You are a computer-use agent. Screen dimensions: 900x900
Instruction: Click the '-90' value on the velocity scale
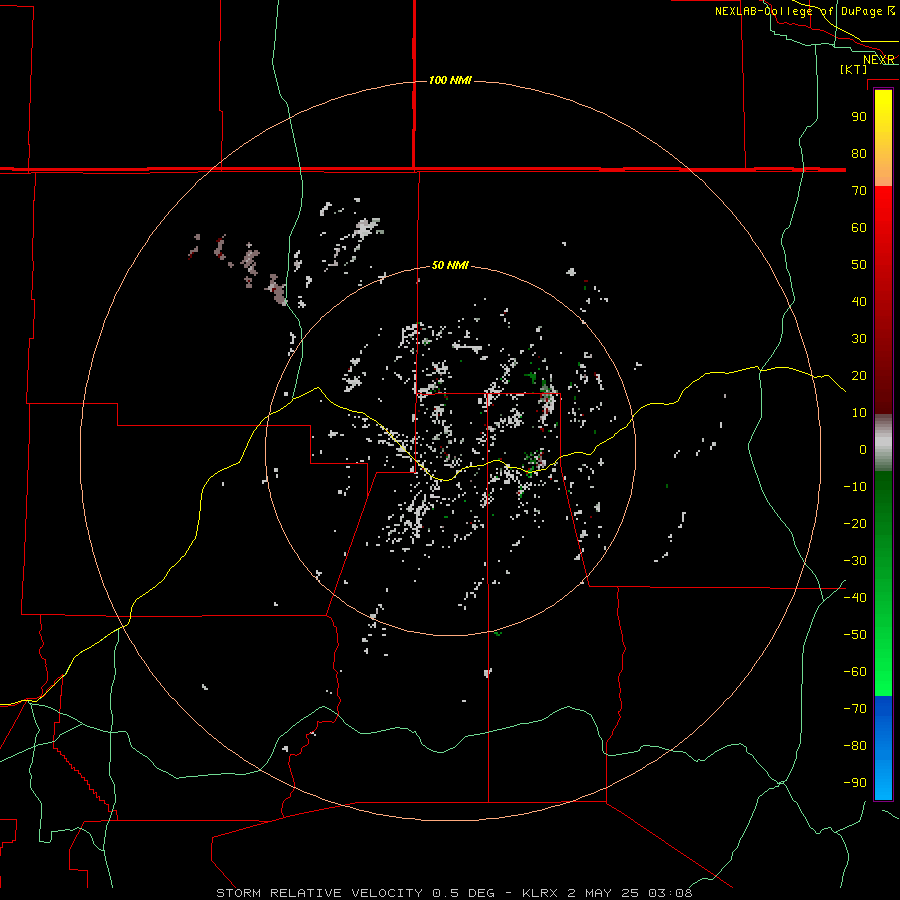[855, 783]
